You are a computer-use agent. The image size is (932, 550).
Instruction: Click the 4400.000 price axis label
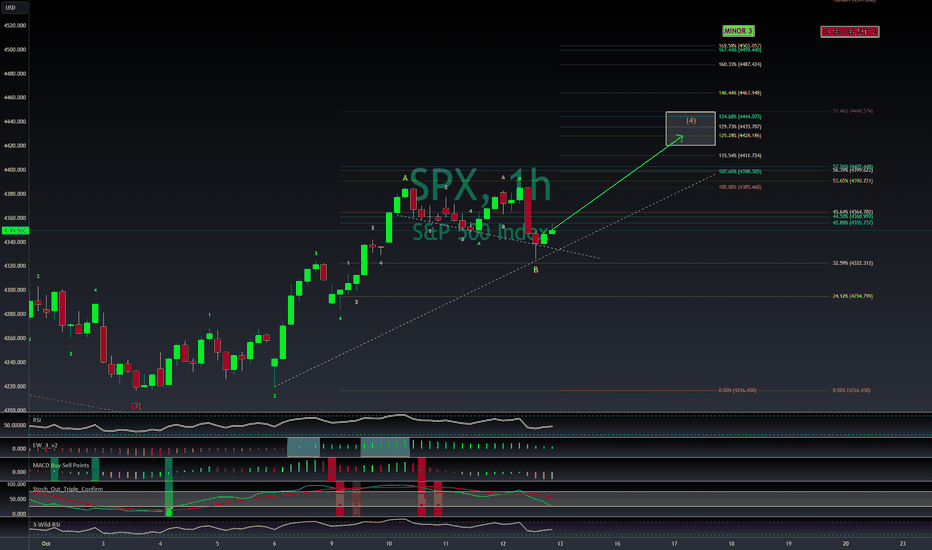tap(15, 170)
